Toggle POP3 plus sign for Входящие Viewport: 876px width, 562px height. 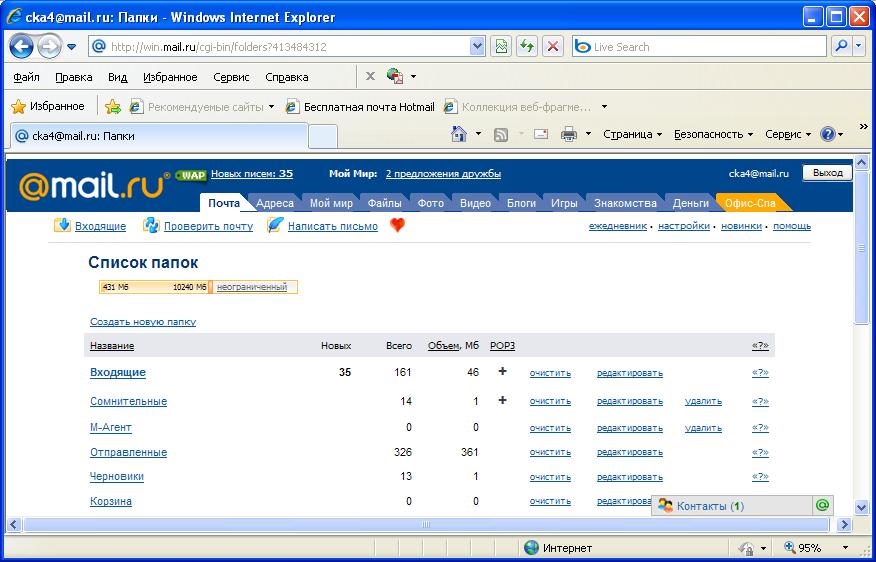(x=502, y=371)
